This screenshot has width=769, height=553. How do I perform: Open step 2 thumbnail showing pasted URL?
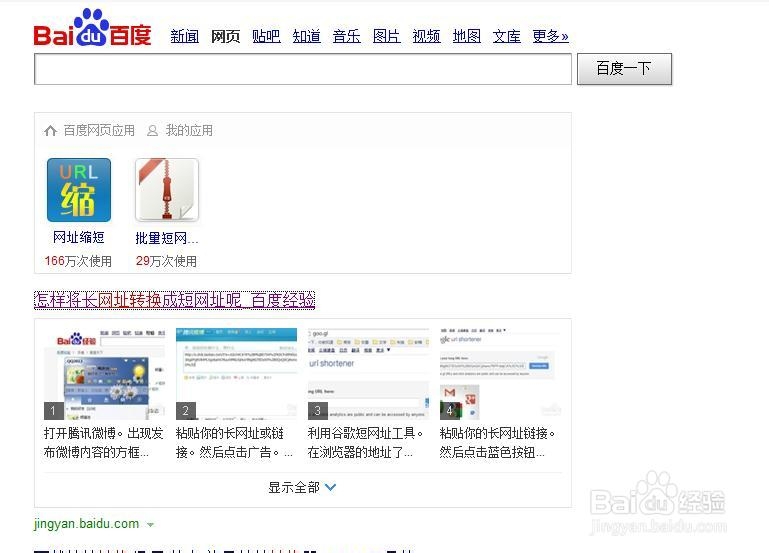click(x=236, y=374)
